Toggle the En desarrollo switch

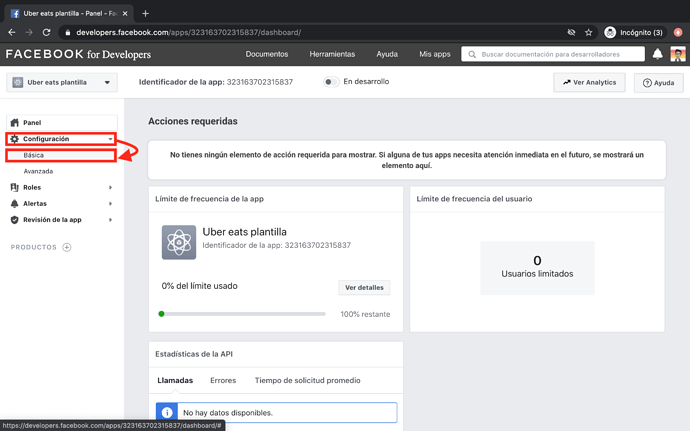(x=331, y=82)
